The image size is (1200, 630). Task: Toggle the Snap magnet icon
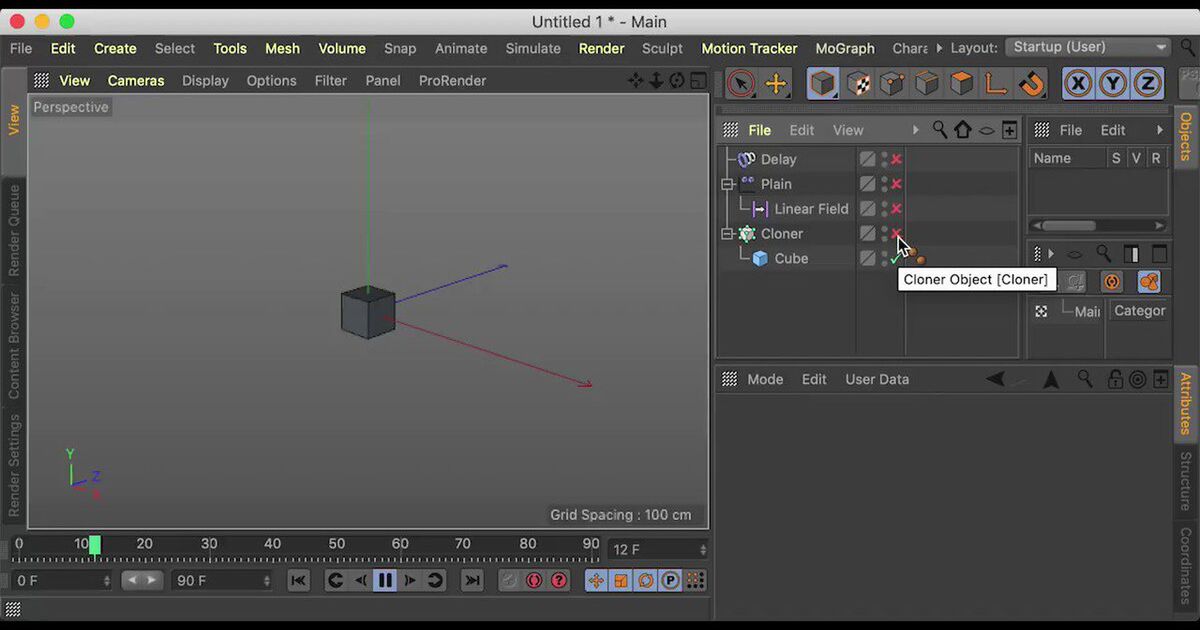tap(1031, 83)
